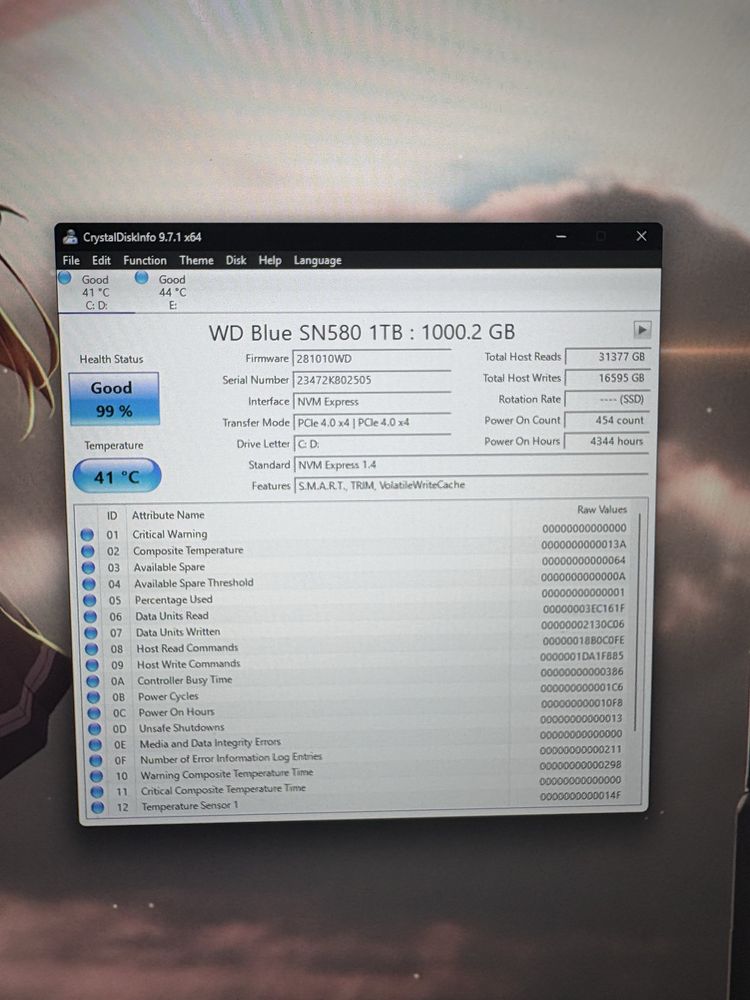
Task: Click the status icon for Available Spare row
Action: [x=89, y=568]
